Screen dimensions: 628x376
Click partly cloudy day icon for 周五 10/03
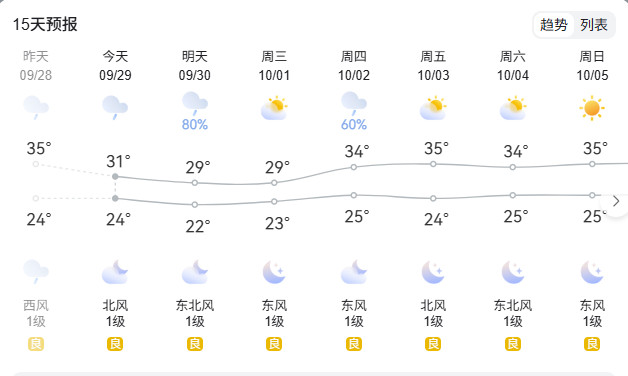[x=433, y=108]
